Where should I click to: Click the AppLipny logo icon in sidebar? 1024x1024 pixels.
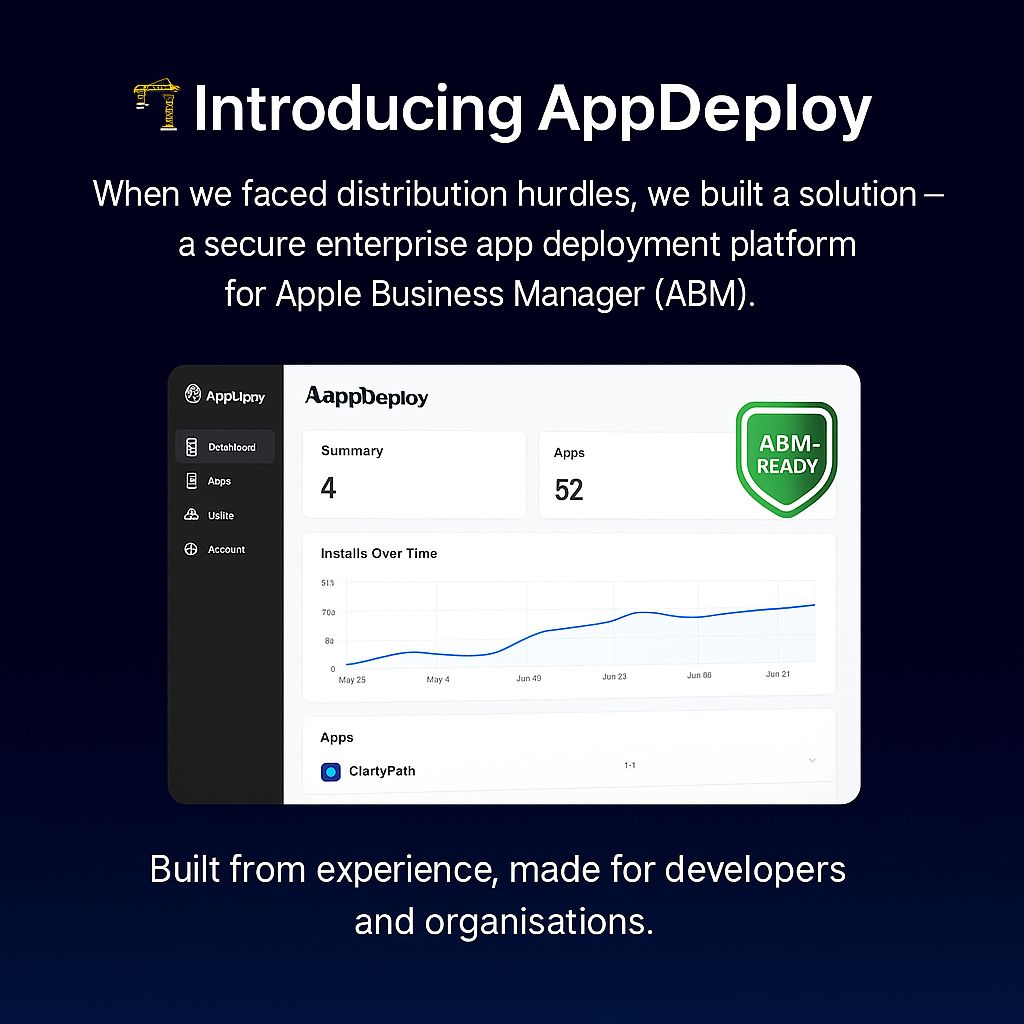tap(193, 395)
